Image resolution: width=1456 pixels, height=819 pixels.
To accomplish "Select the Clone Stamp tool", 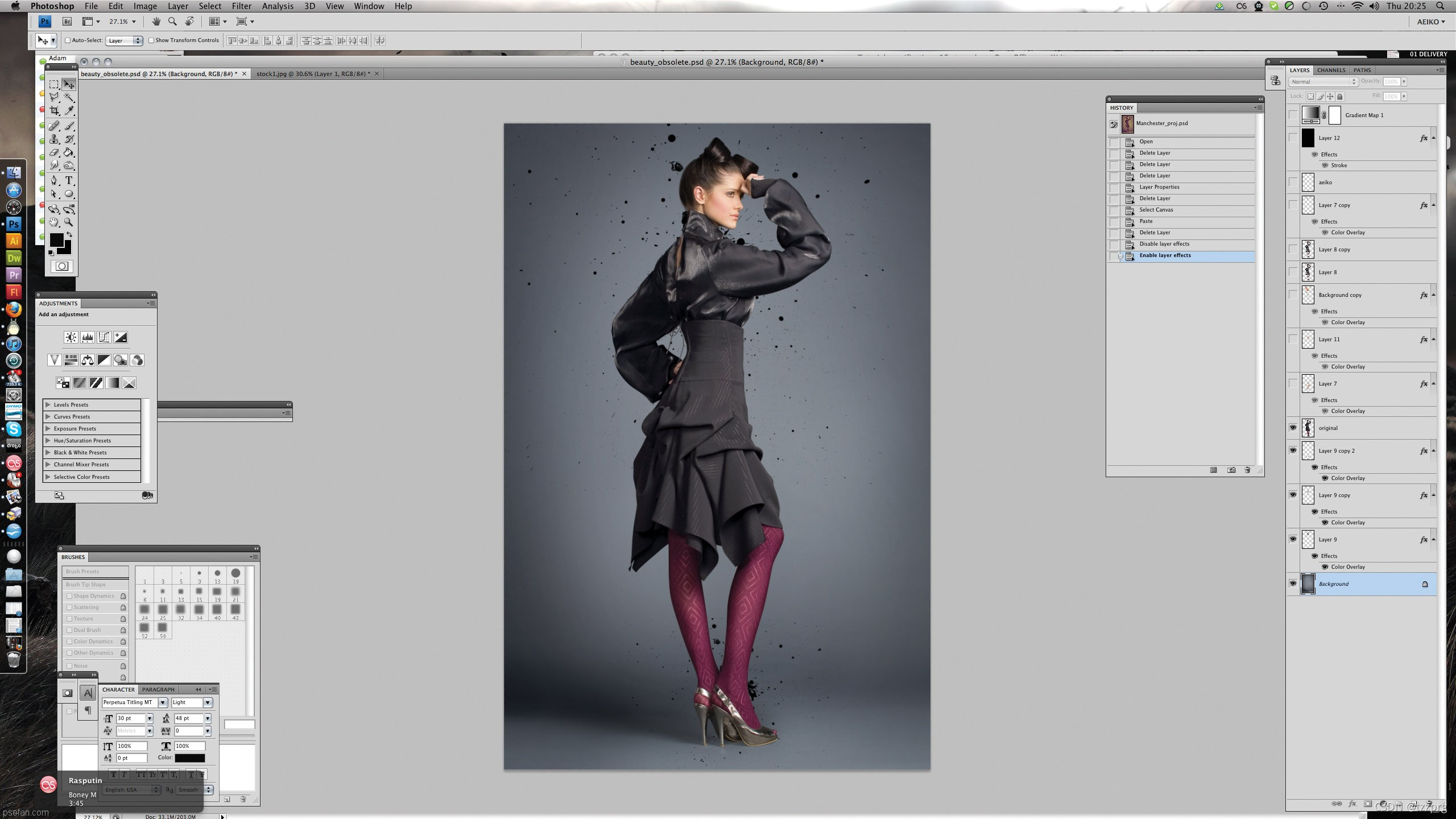I will tap(54, 139).
